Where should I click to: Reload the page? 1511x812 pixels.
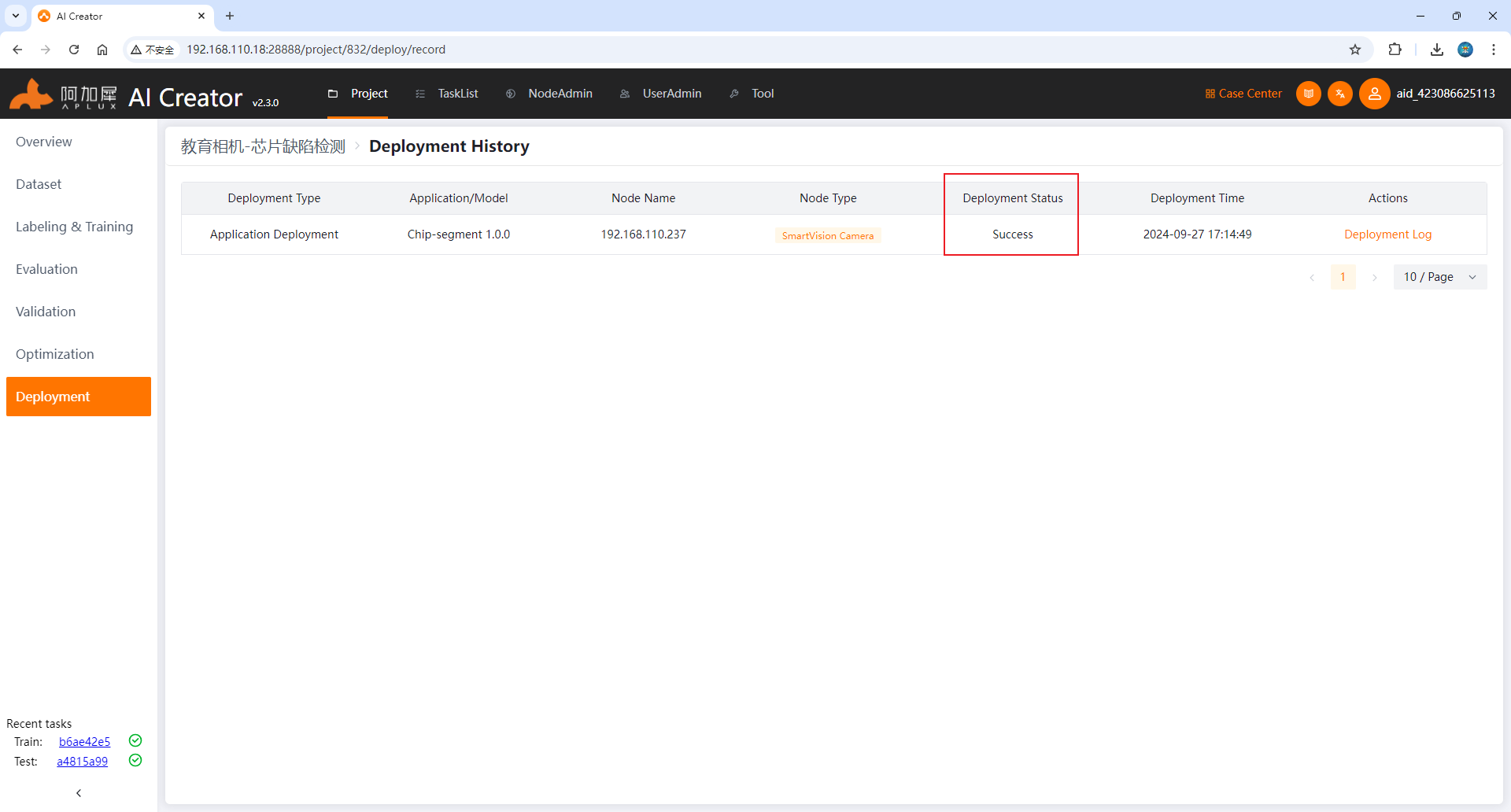point(74,50)
